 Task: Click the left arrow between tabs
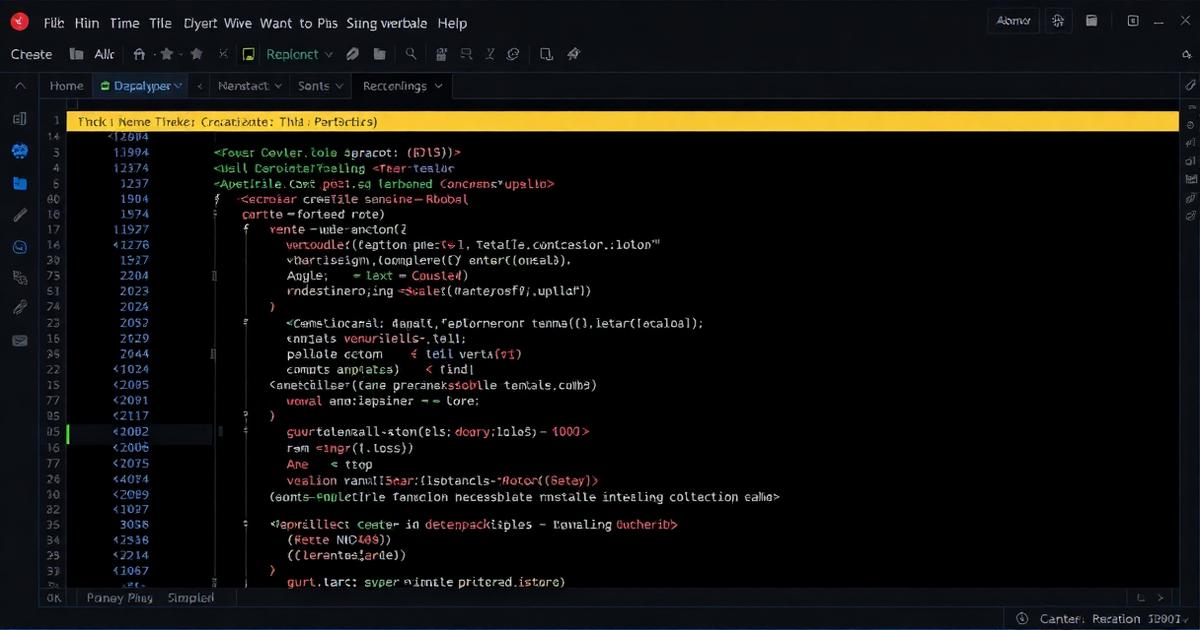tap(199, 86)
